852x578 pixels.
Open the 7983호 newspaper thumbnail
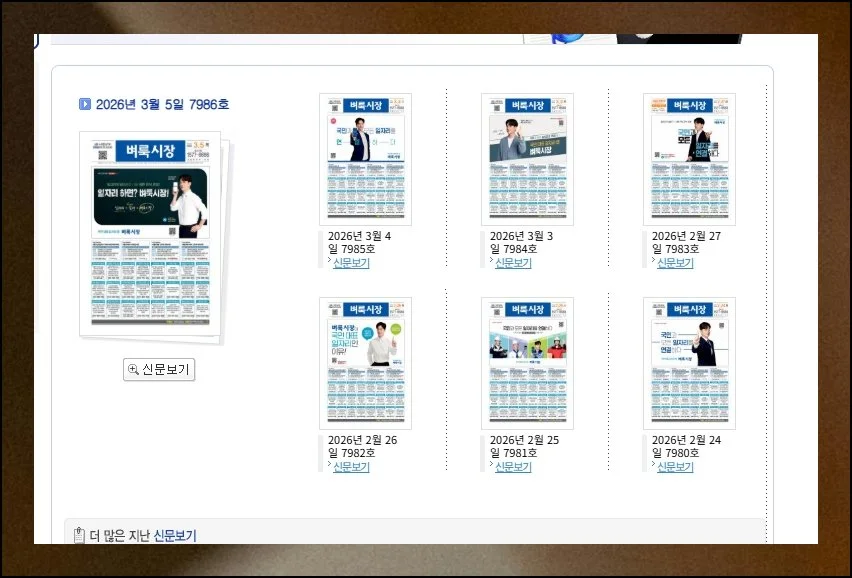coord(689,160)
